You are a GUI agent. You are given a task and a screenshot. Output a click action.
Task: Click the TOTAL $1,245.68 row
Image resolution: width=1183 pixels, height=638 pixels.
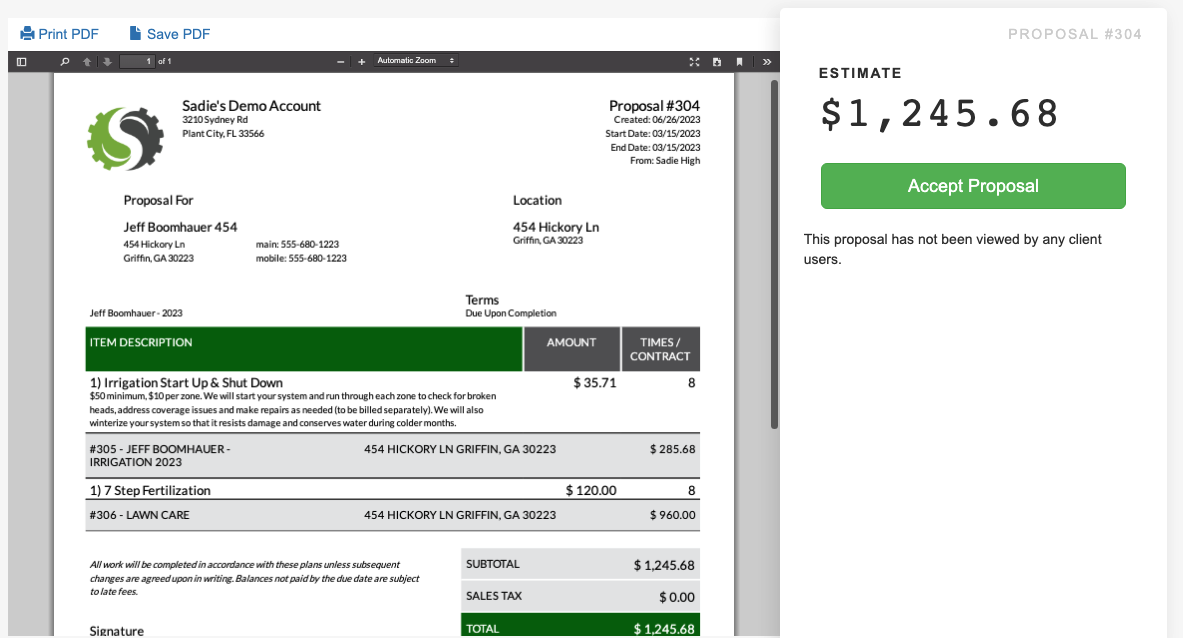point(580,626)
